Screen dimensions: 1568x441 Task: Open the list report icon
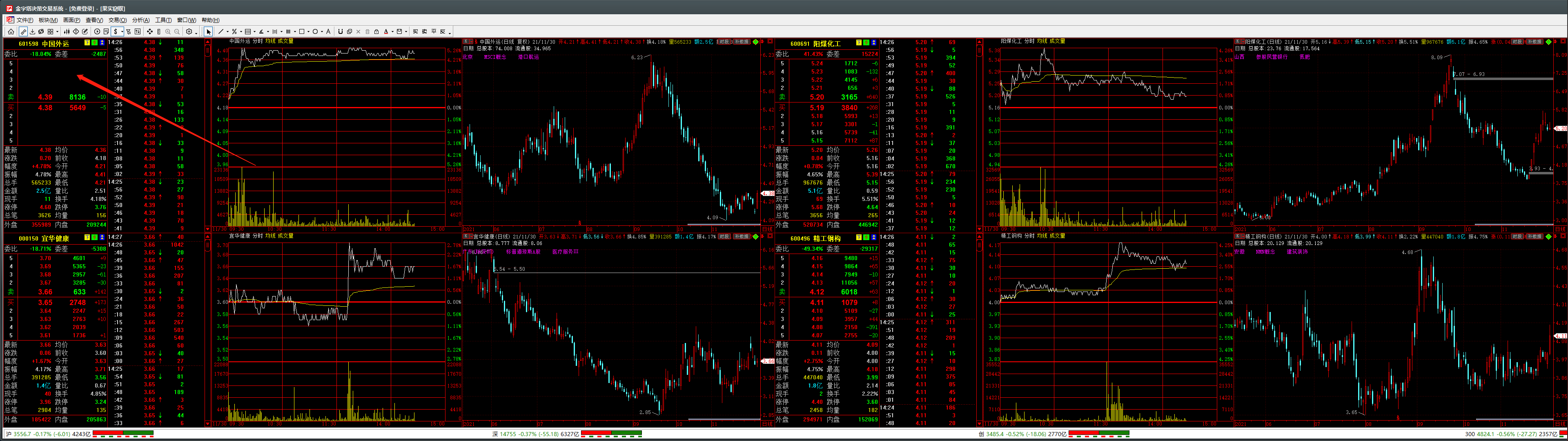[106, 32]
